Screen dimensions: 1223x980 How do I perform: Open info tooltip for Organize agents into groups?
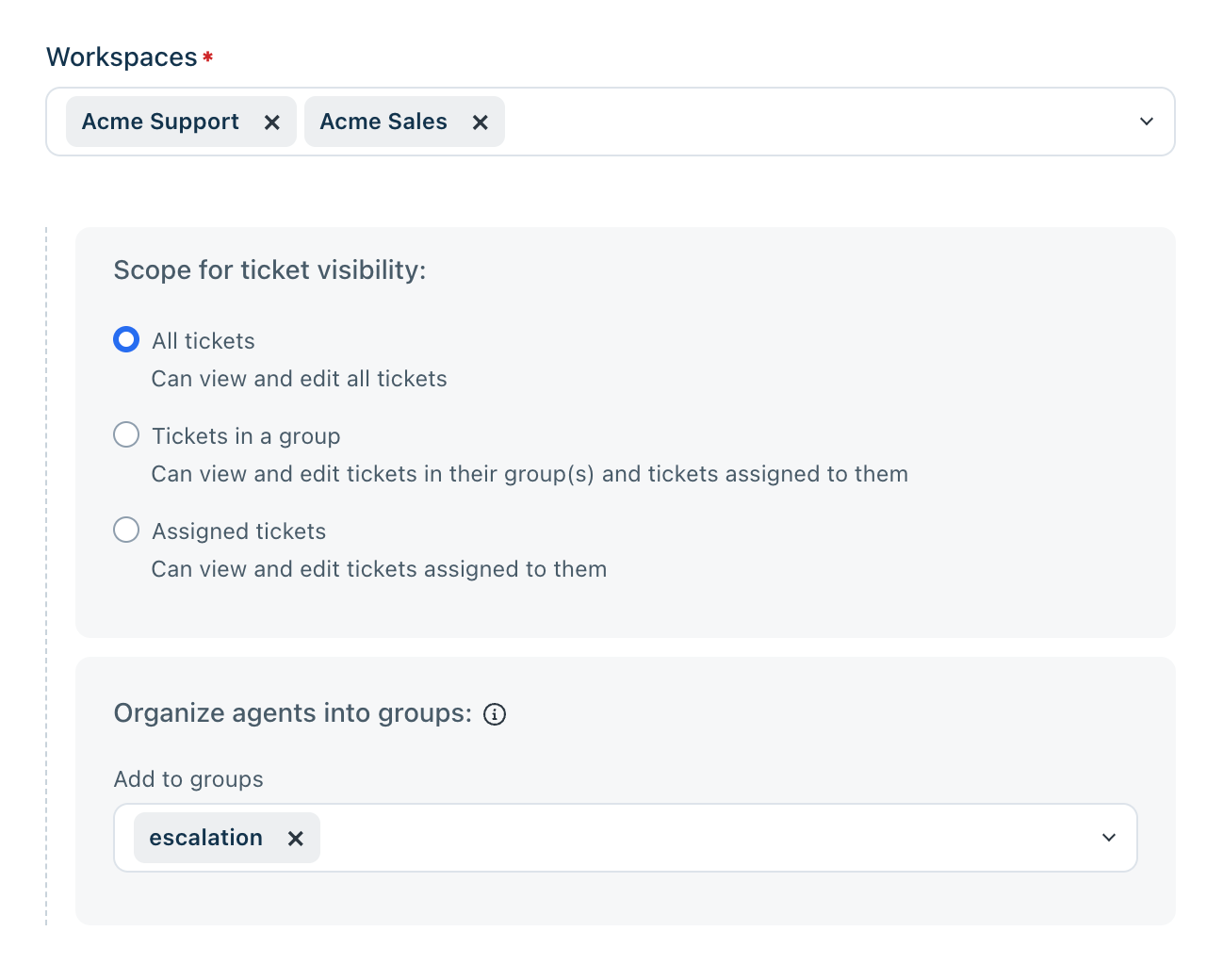[495, 714]
